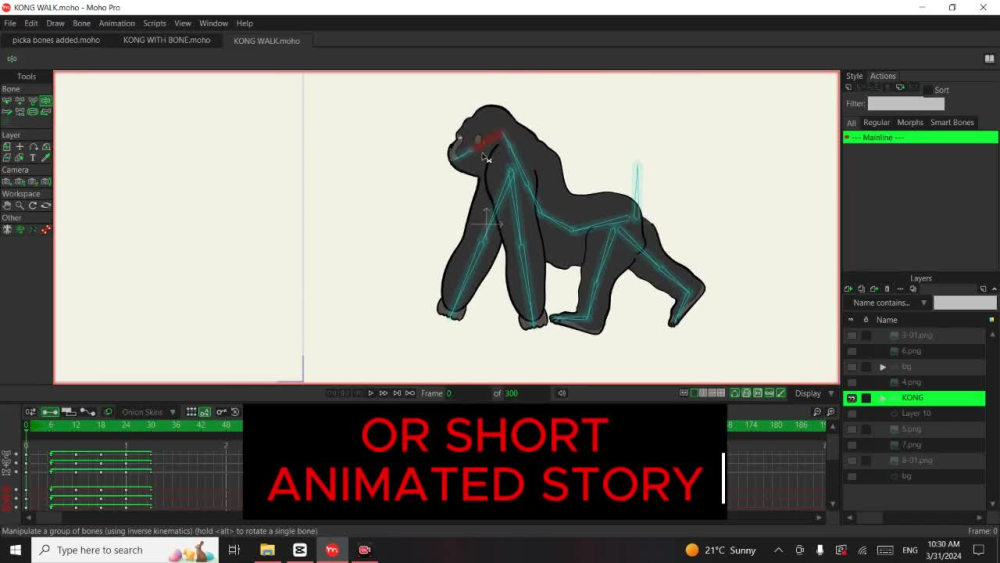The width and height of the screenshot is (1000, 563).
Task: Select the Orbit Workspace tool
Action: tap(46, 205)
